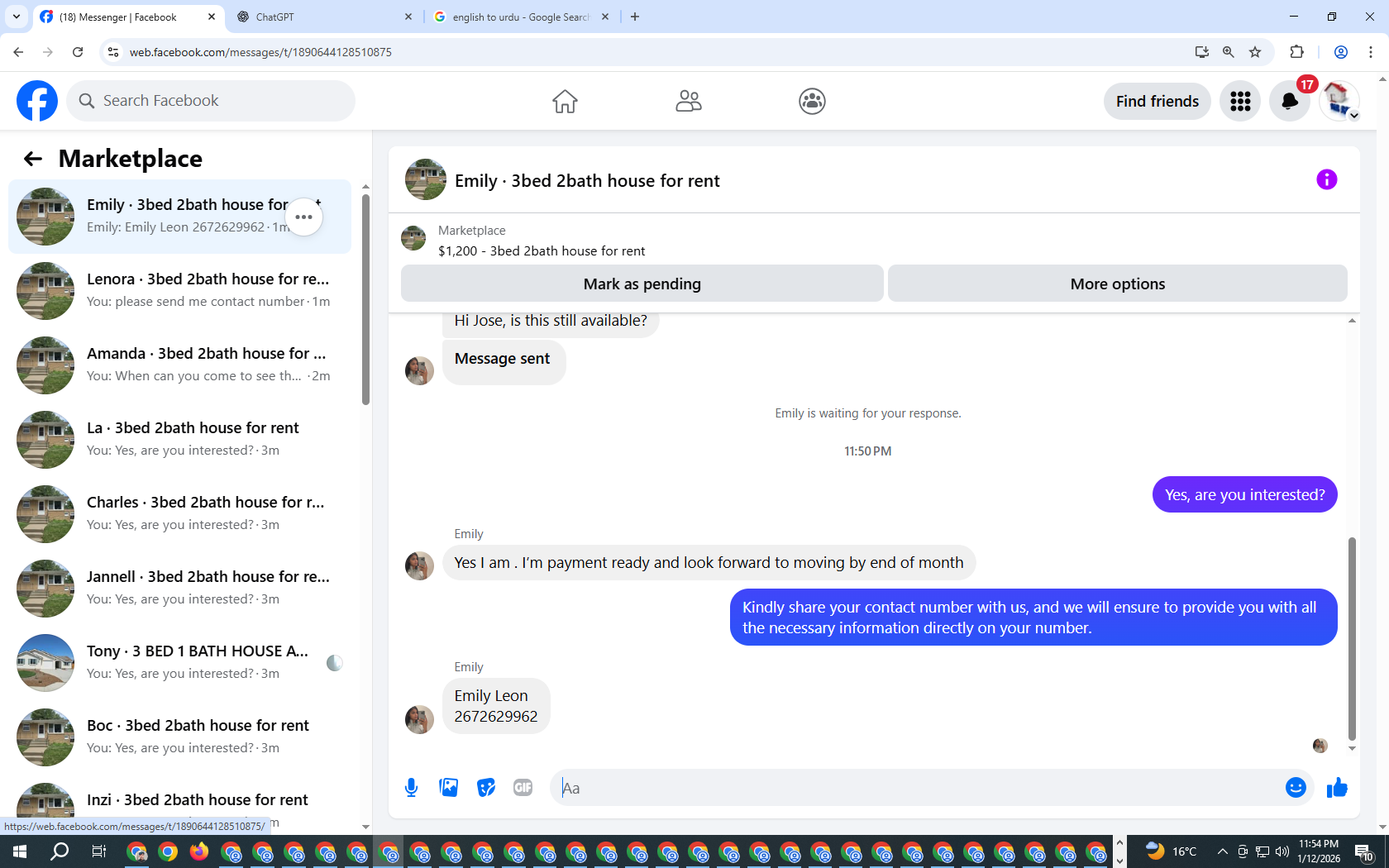
Task: Open Windows taskbar search
Action: (x=60, y=851)
